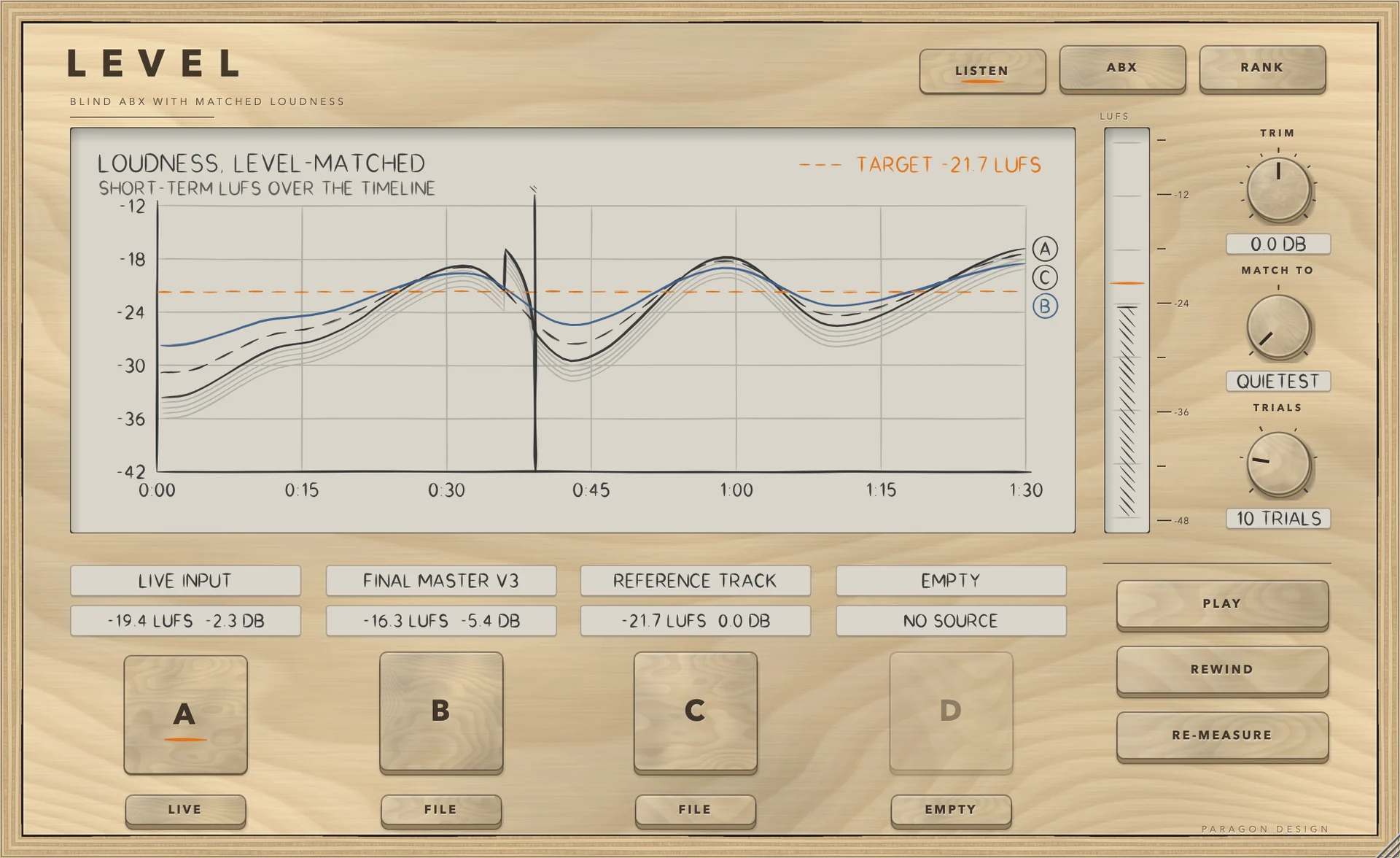1400x858 pixels.
Task: Click the orange target marker on LUFS meter
Action: 1127,282
